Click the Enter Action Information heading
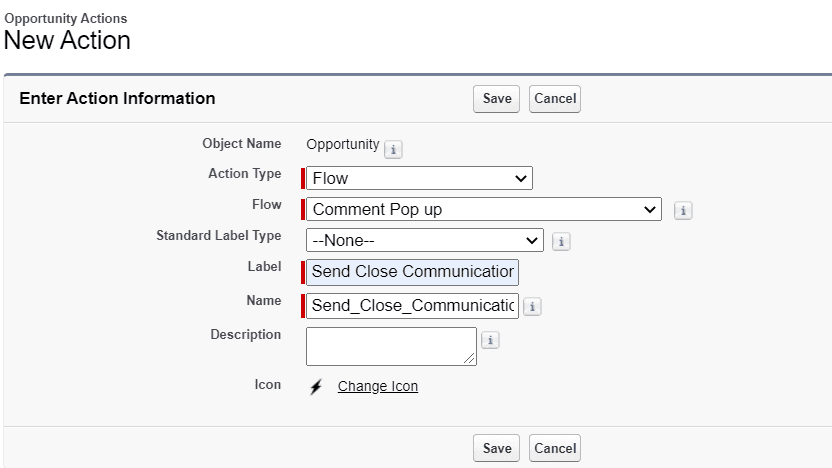Image resolution: width=832 pixels, height=468 pixels. [117, 98]
